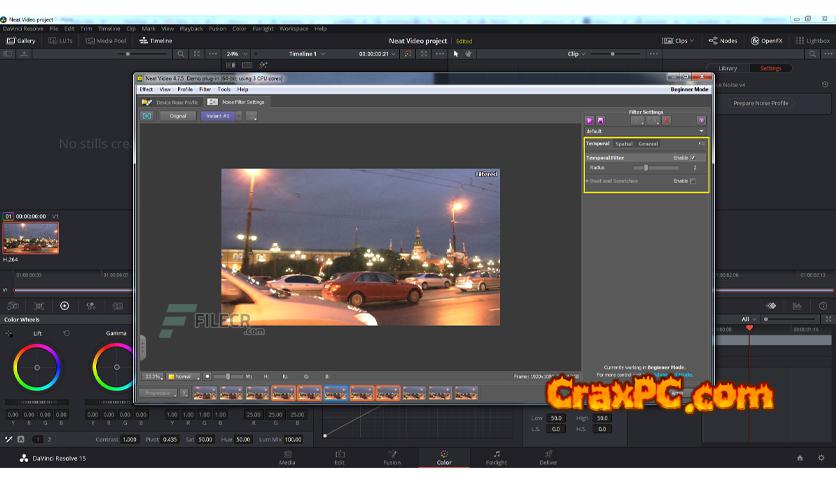Adjust the temporal Radius slider

click(x=647, y=168)
